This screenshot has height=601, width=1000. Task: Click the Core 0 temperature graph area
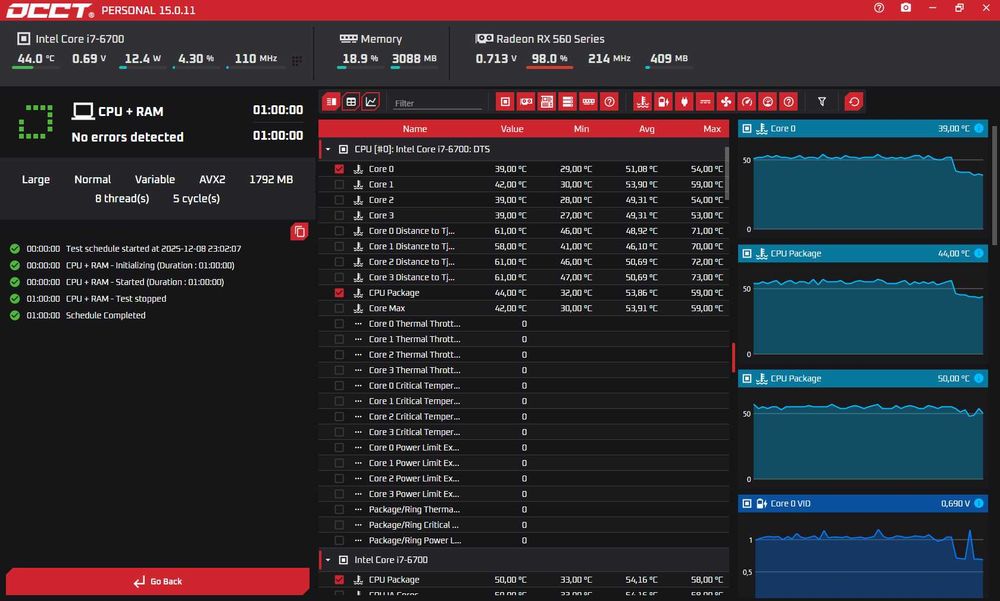[868, 191]
